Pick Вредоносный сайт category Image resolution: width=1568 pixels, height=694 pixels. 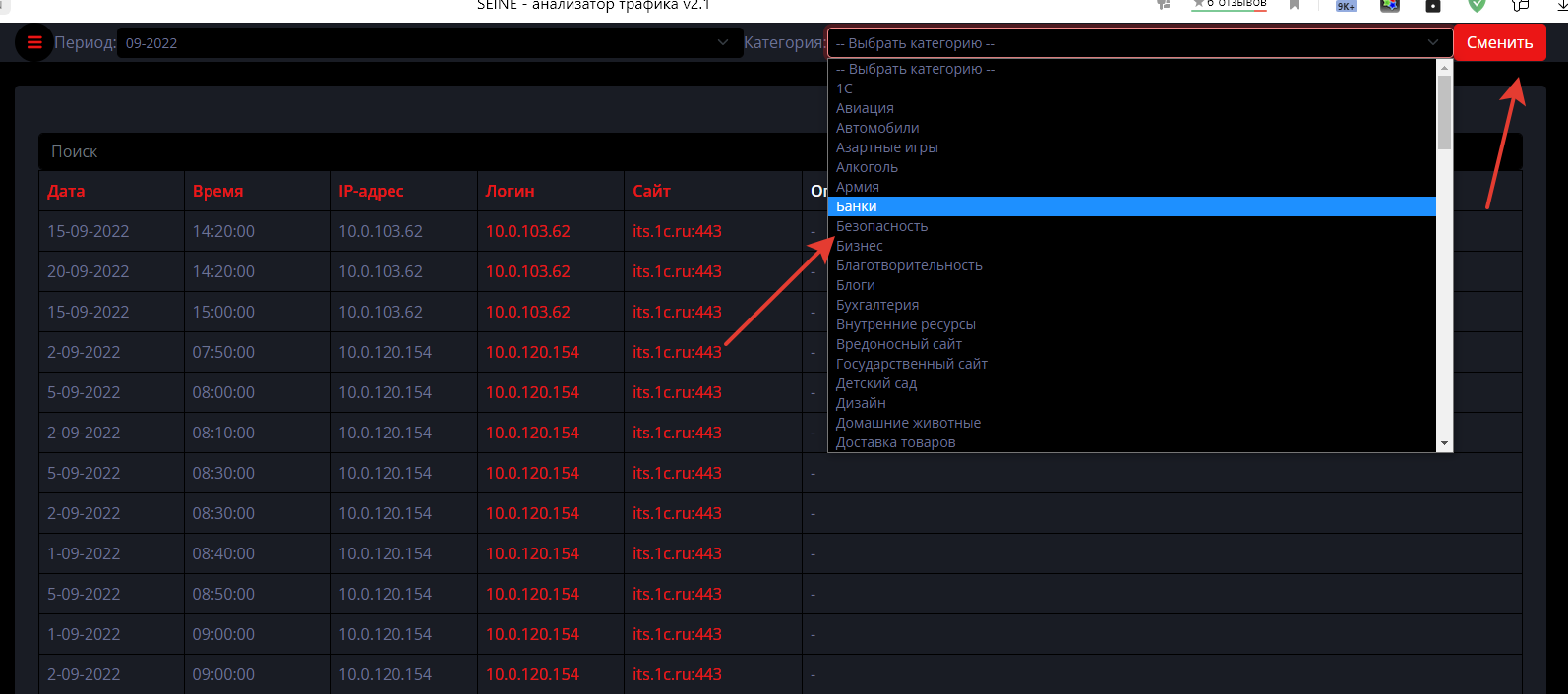click(x=1132, y=344)
